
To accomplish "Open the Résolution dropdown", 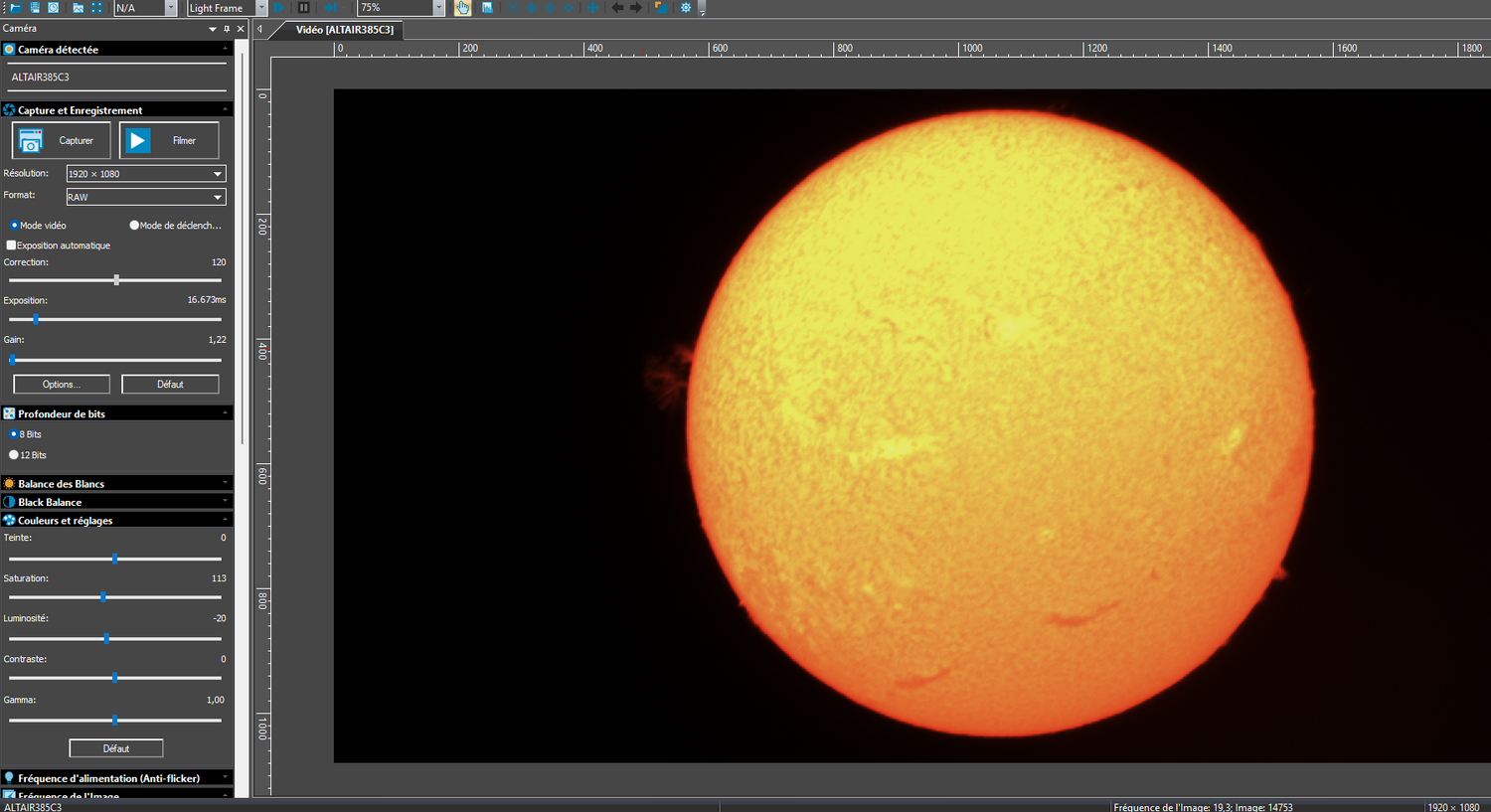I will pos(146,174).
